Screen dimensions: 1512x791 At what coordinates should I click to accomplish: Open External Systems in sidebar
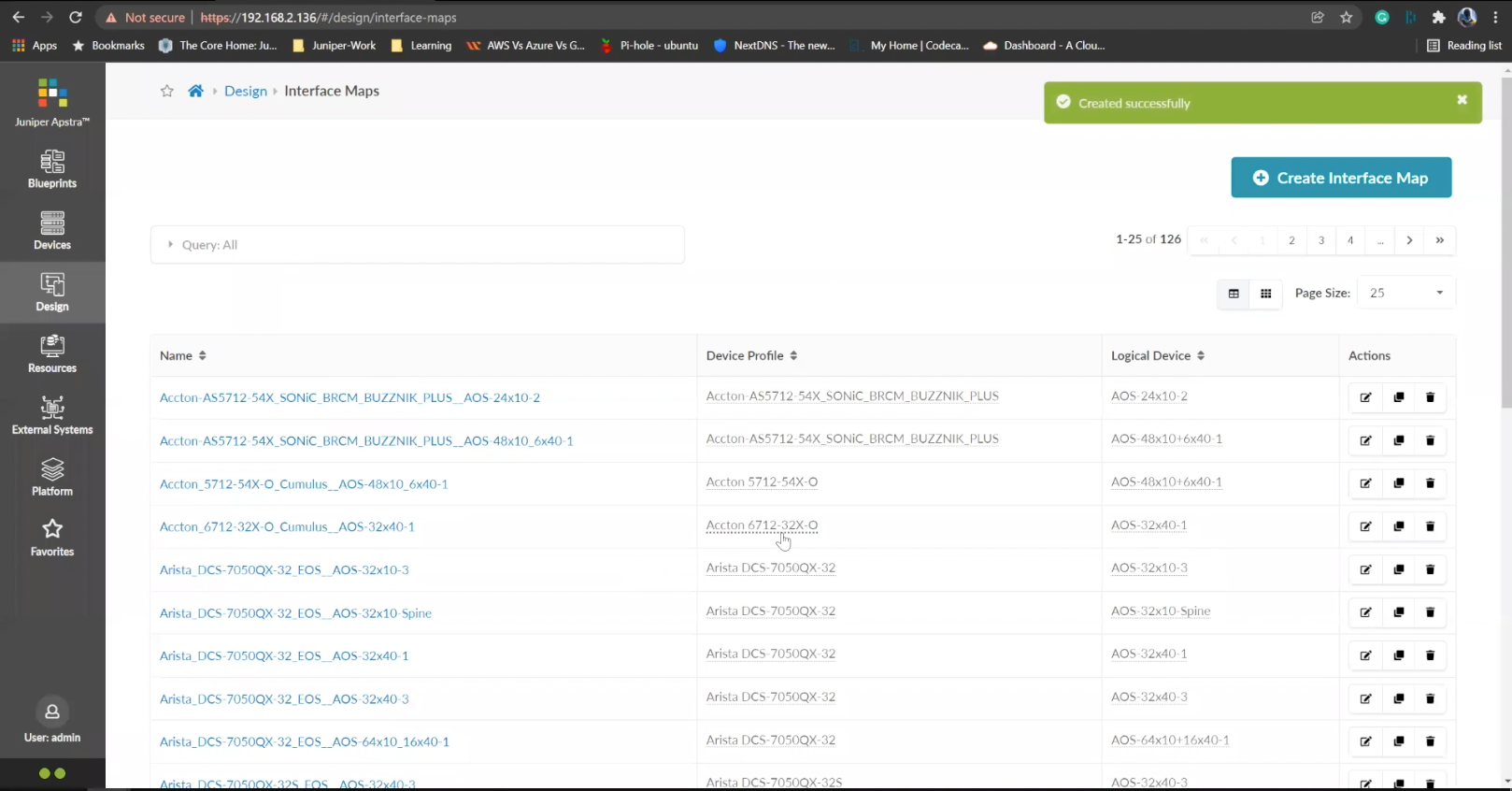click(52, 416)
